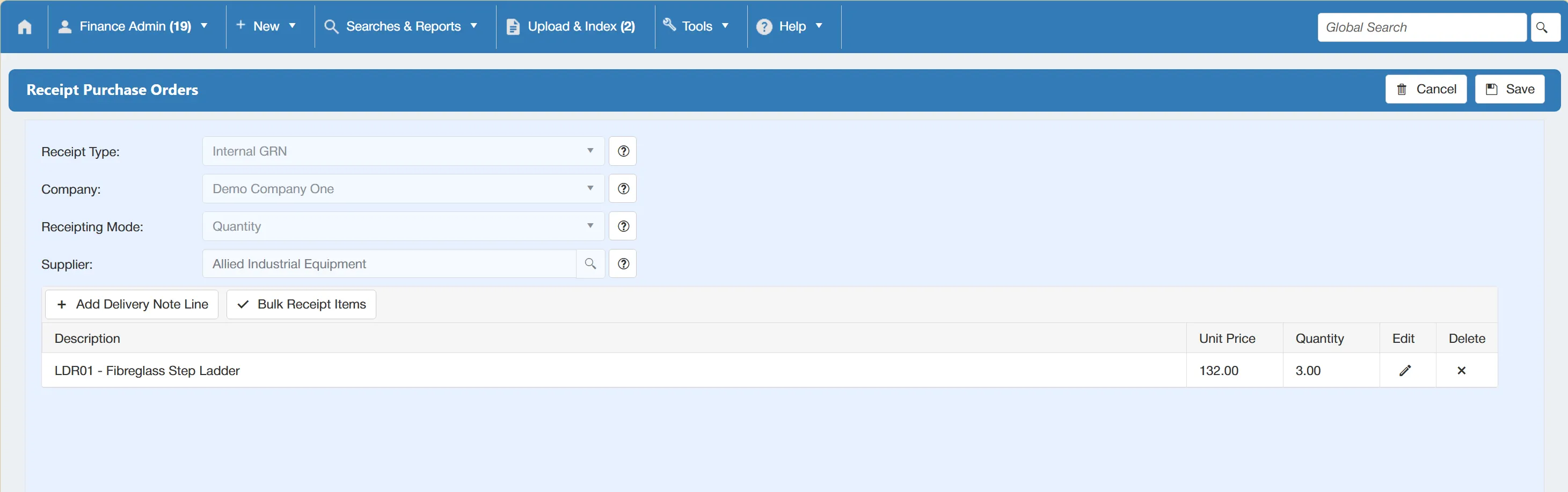Open the New menu
The height and width of the screenshot is (492, 1568).
[267, 26]
